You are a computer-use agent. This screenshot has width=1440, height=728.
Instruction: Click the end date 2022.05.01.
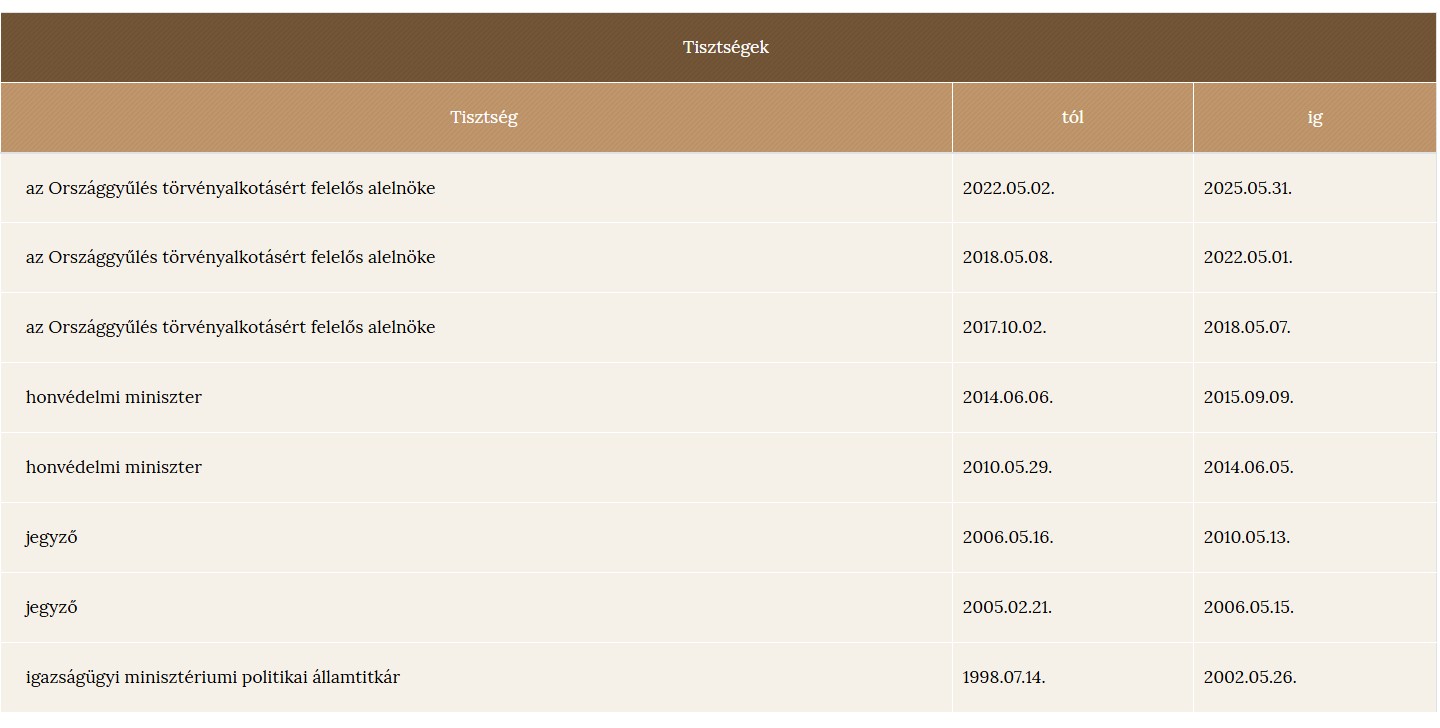(x=1247, y=258)
